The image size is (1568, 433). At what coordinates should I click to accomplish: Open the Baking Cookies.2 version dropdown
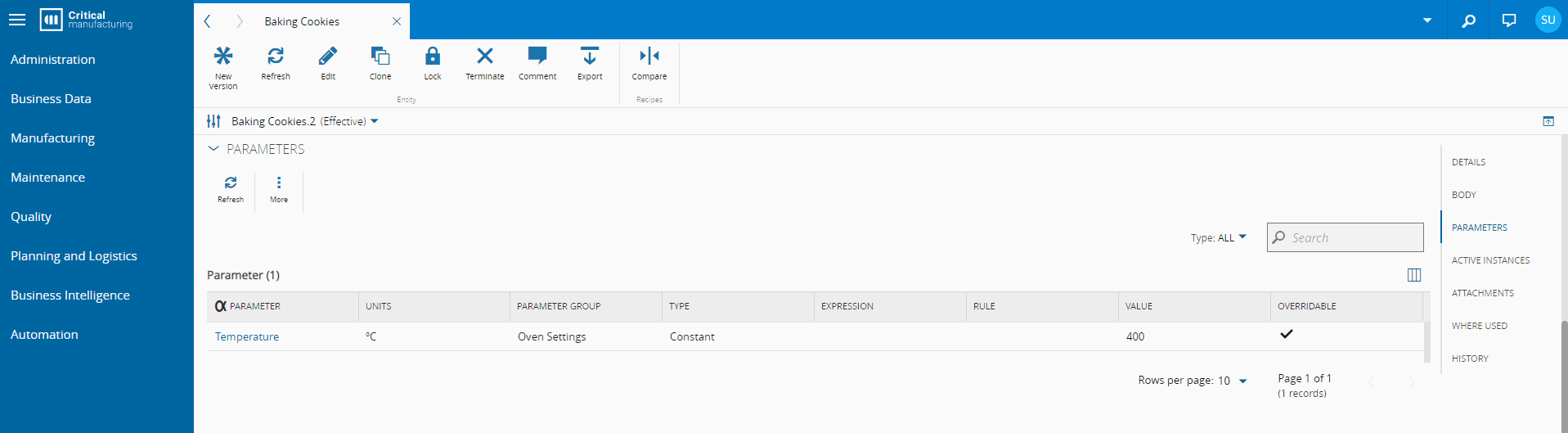375,121
